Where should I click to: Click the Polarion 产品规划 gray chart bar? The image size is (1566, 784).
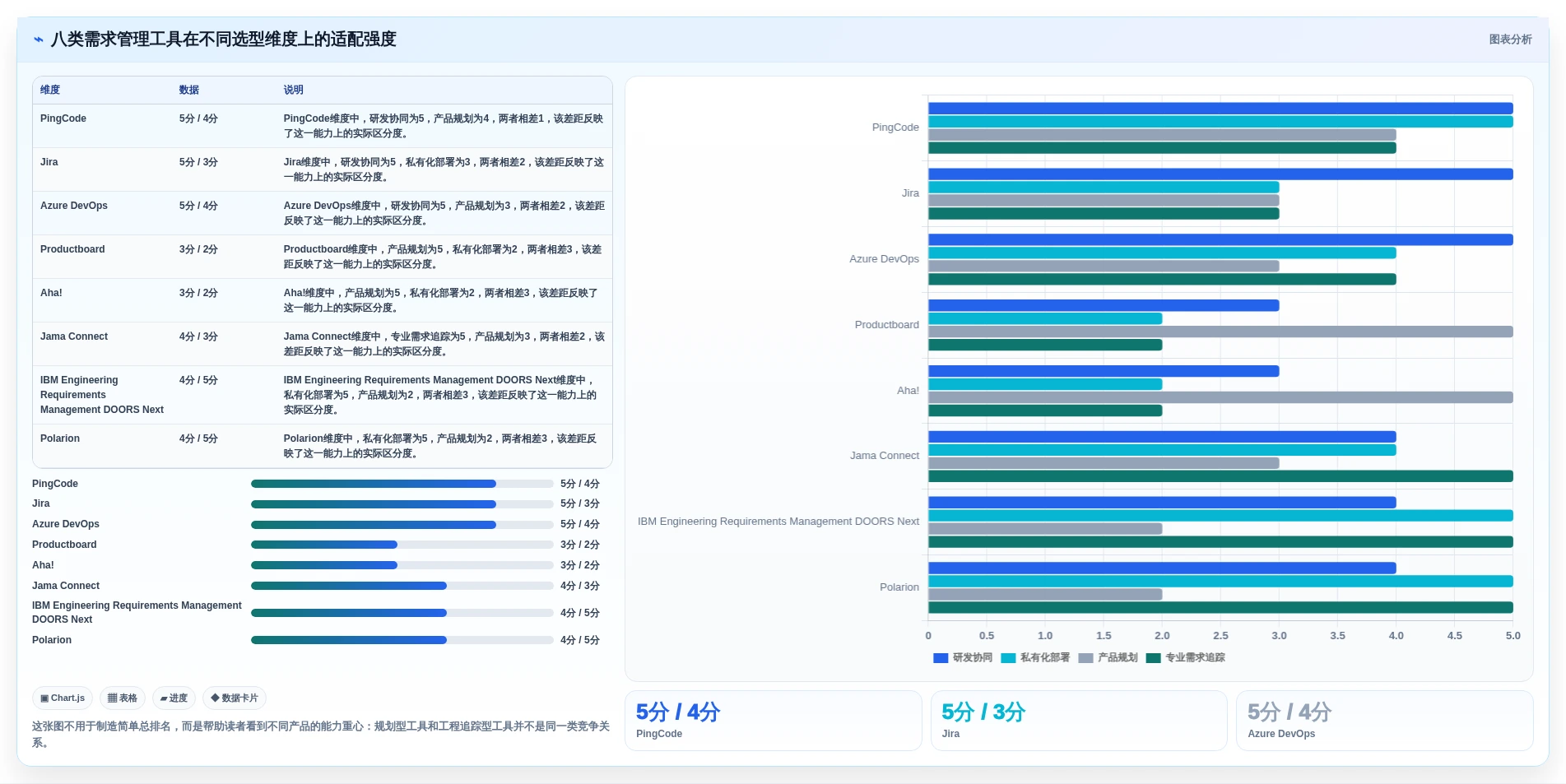(x=1045, y=594)
